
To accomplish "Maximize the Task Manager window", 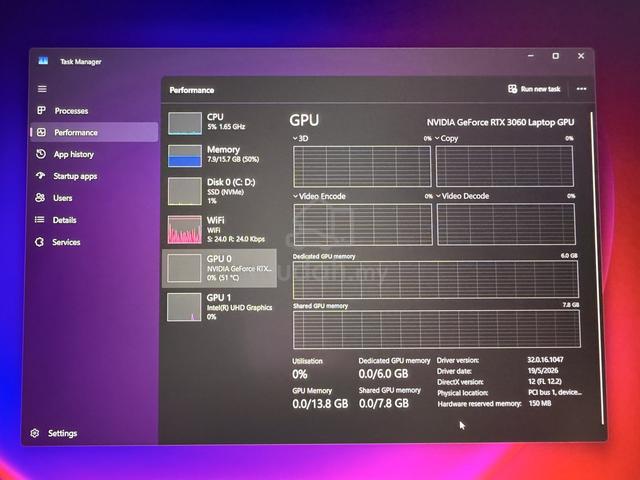I will tap(556, 56).
